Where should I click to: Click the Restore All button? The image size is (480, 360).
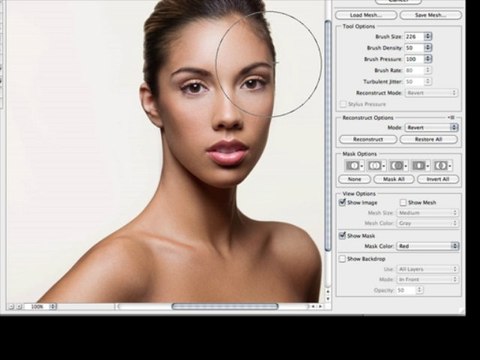tap(429, 139)
